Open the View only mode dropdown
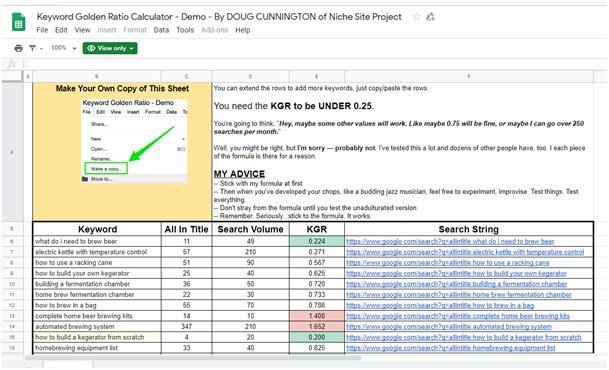This screenshot has height=370, width=609. pos(110,48)
